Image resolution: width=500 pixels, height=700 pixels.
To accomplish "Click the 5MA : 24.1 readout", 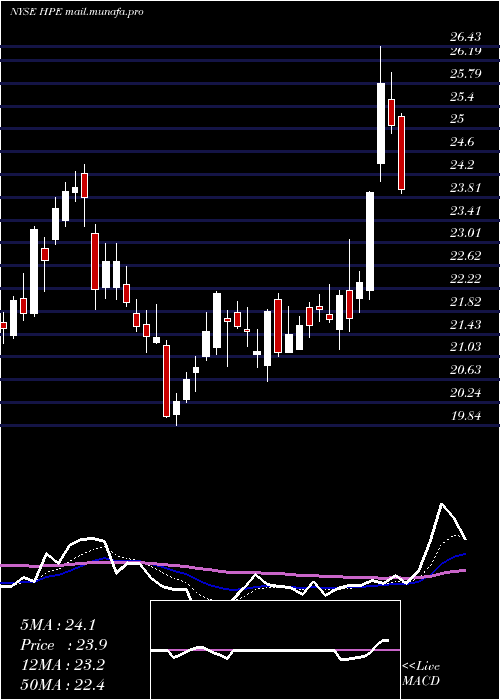I will (58, 625).
